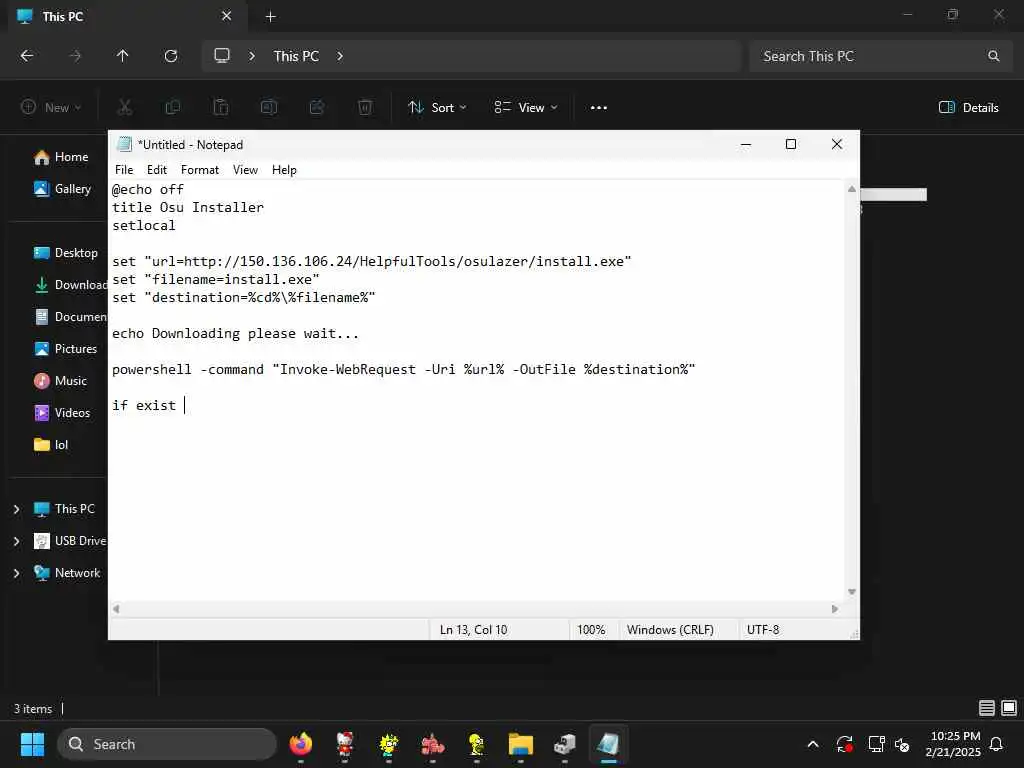This screenshot has height=768, width=1024.
Task: Add a new File Explorer tab
Action: point(270,16)
